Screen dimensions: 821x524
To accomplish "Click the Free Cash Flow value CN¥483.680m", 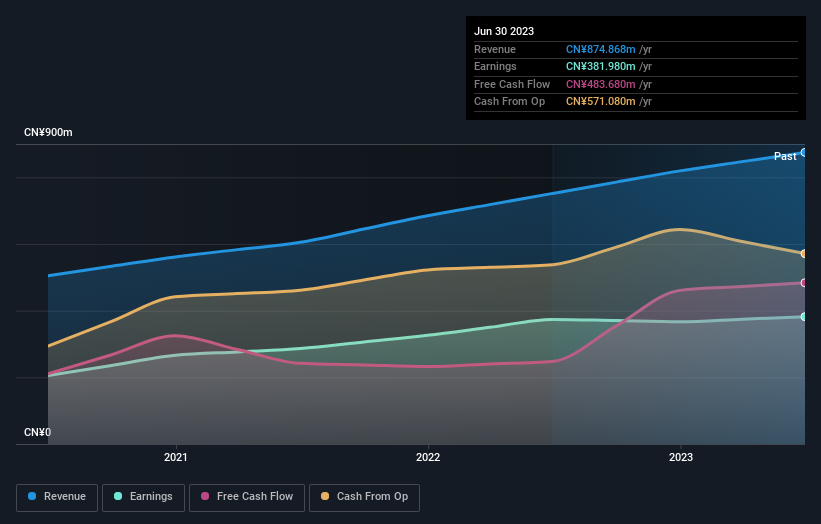I will click(x=601, y=84).
